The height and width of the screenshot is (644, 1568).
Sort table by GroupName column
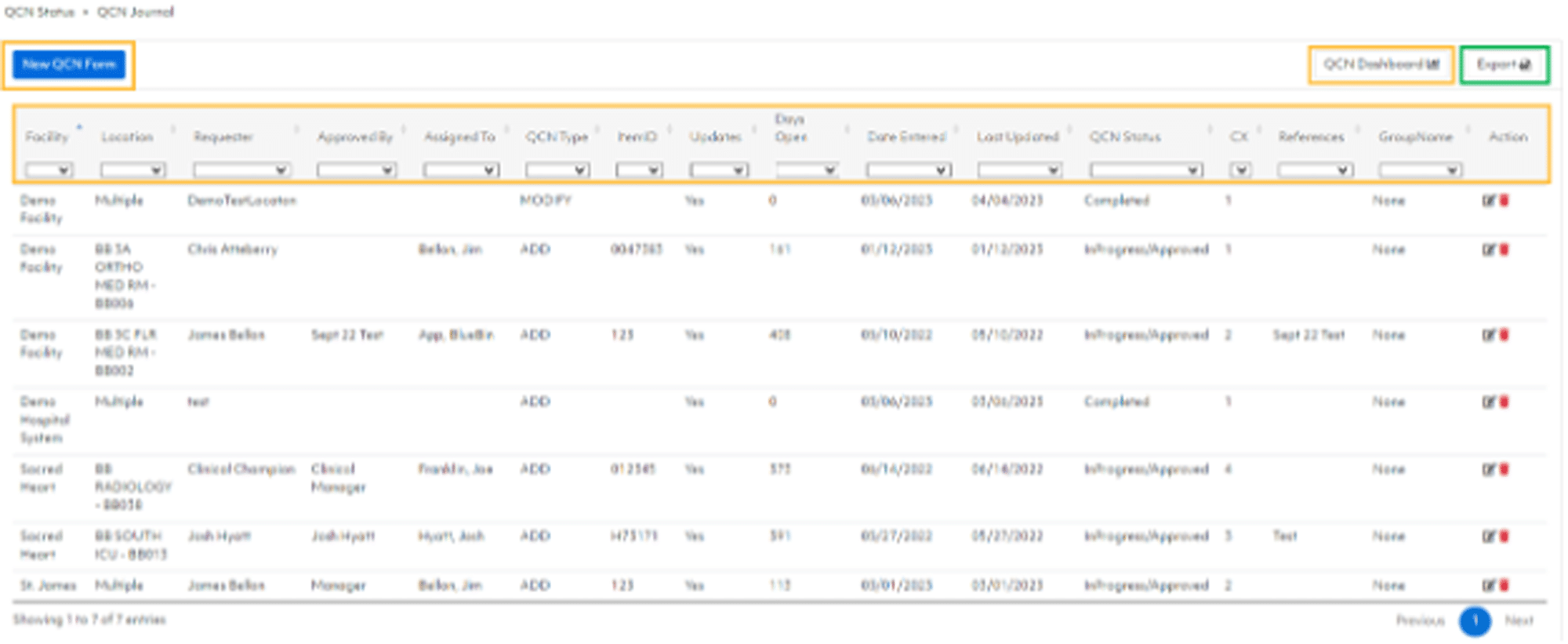pos(1416,136)
